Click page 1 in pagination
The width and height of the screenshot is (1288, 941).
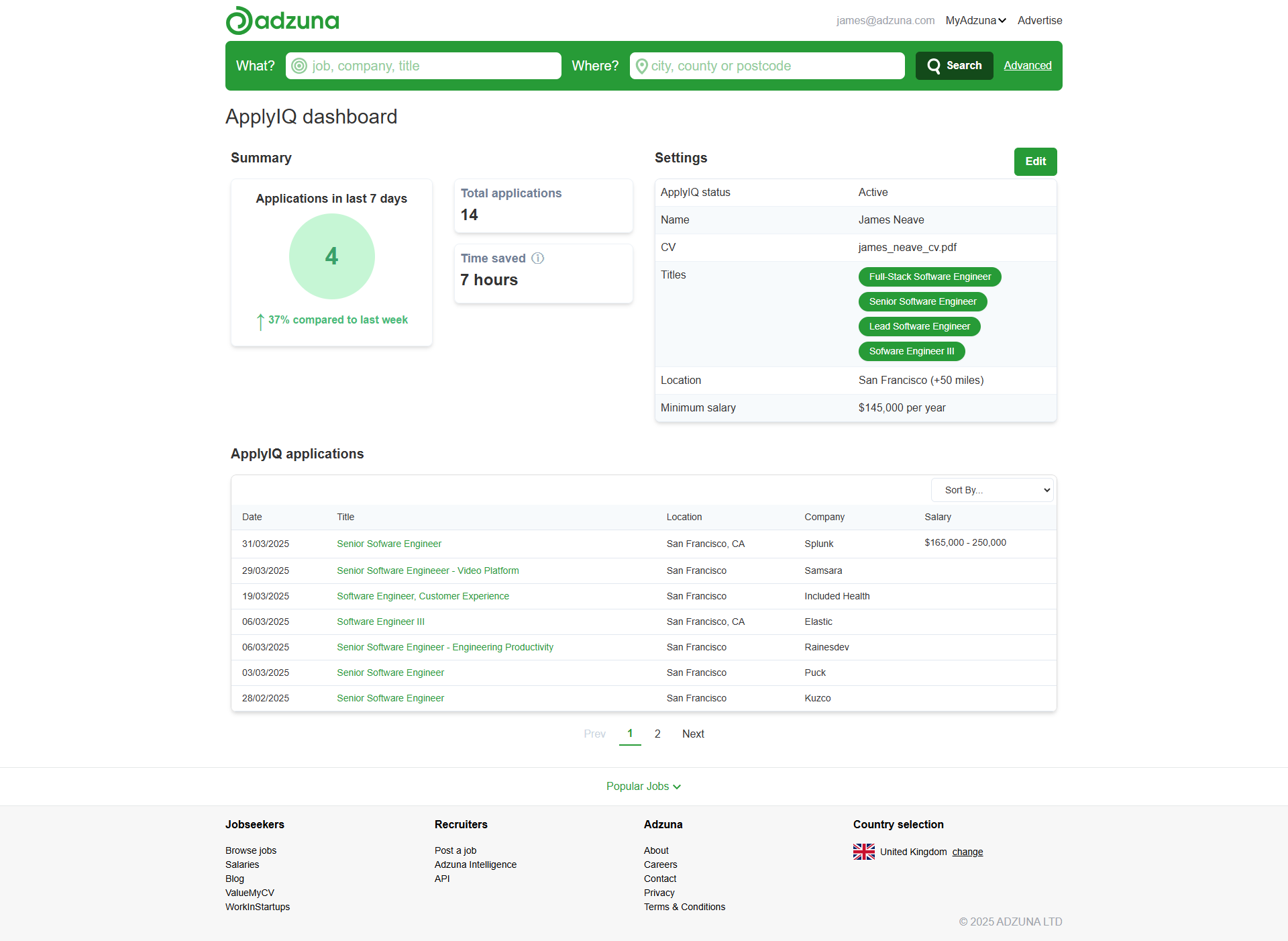630,734
